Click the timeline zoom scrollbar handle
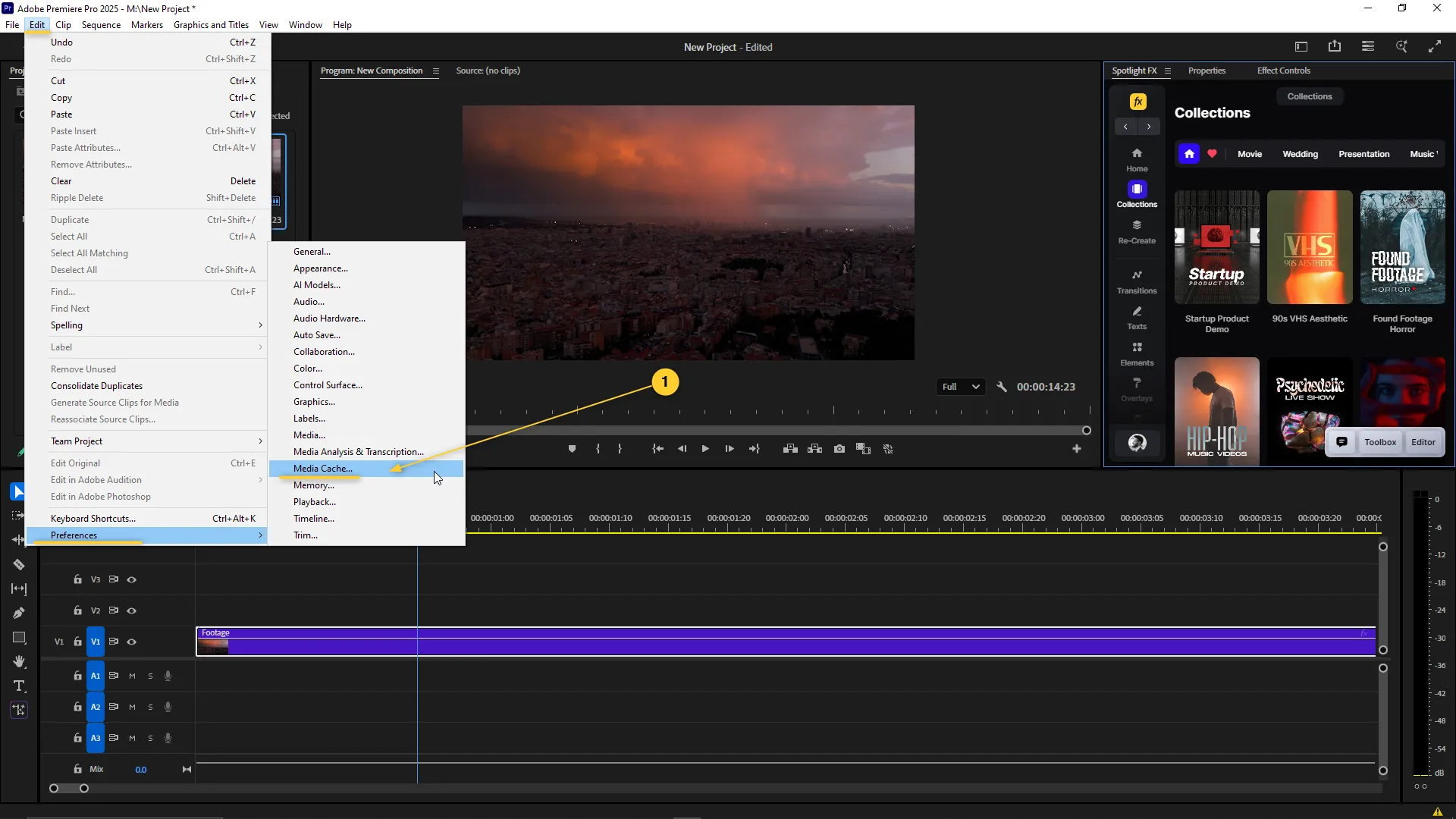Image resolution: width=1456 pixels, height=819 pixels. pos(68,789)
